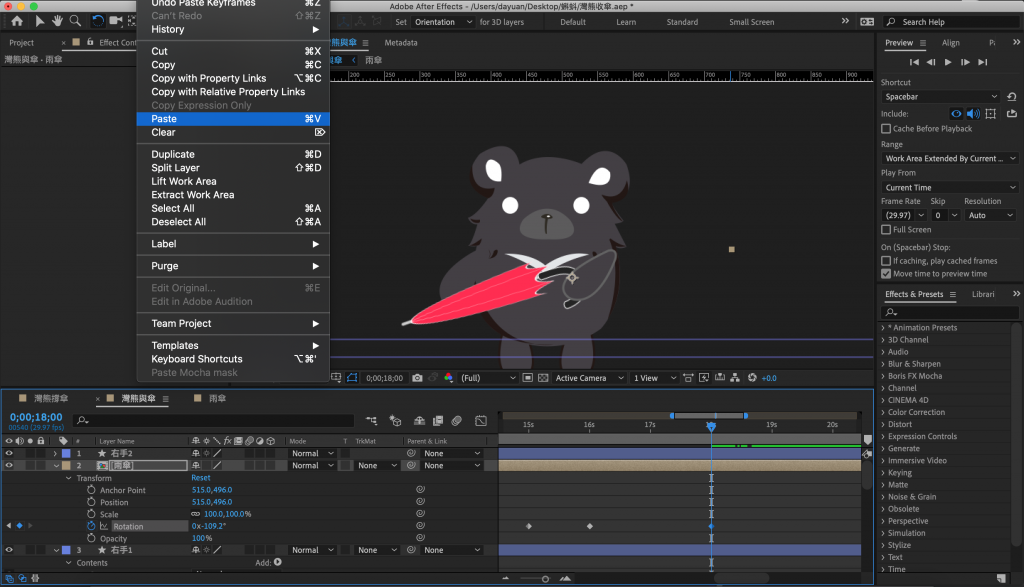Switch to the 雨傘 timeline tab
Screen dimensions: 1024x587
tap(217, 398)
